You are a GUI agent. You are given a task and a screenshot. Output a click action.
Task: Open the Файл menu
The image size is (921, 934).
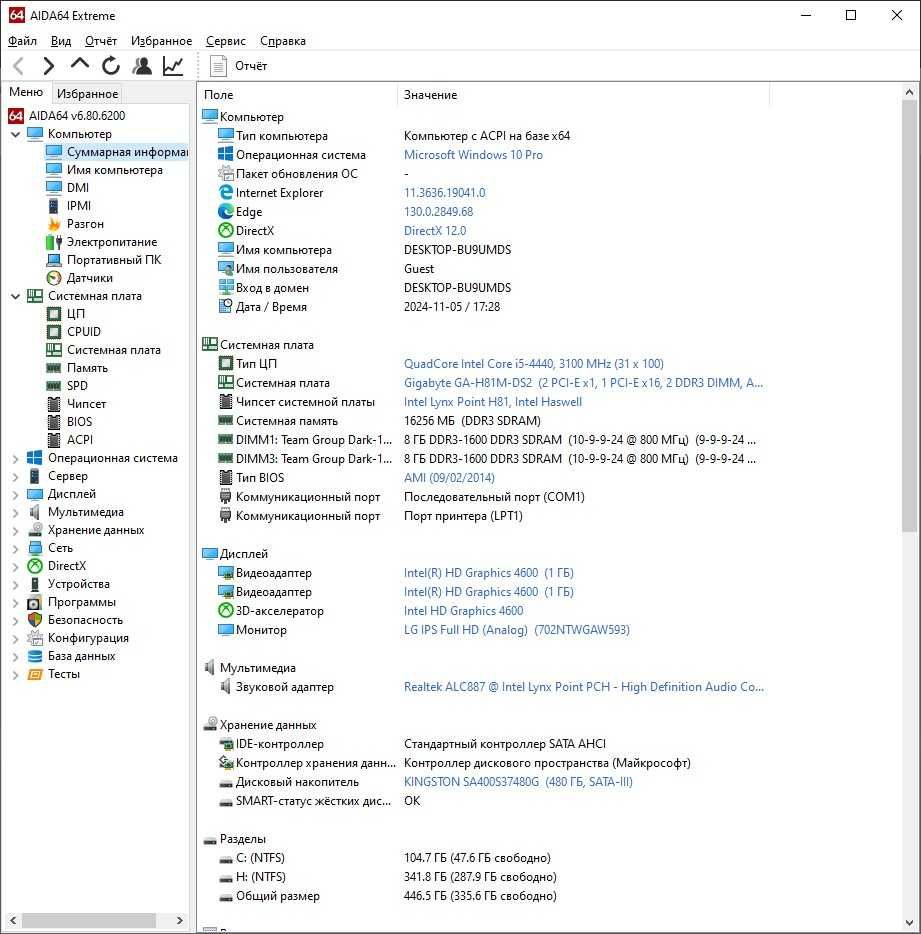click(23, 41)
